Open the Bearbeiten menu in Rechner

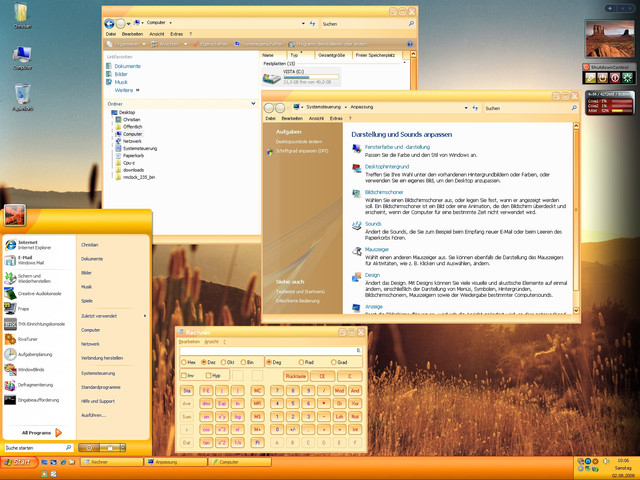189,342
